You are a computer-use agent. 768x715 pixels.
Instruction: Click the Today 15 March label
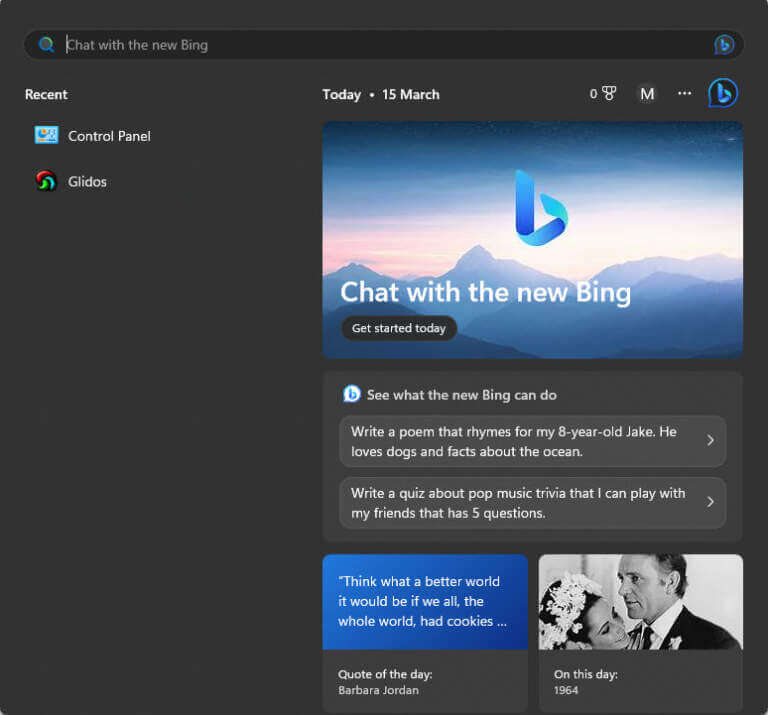[381, 95]
